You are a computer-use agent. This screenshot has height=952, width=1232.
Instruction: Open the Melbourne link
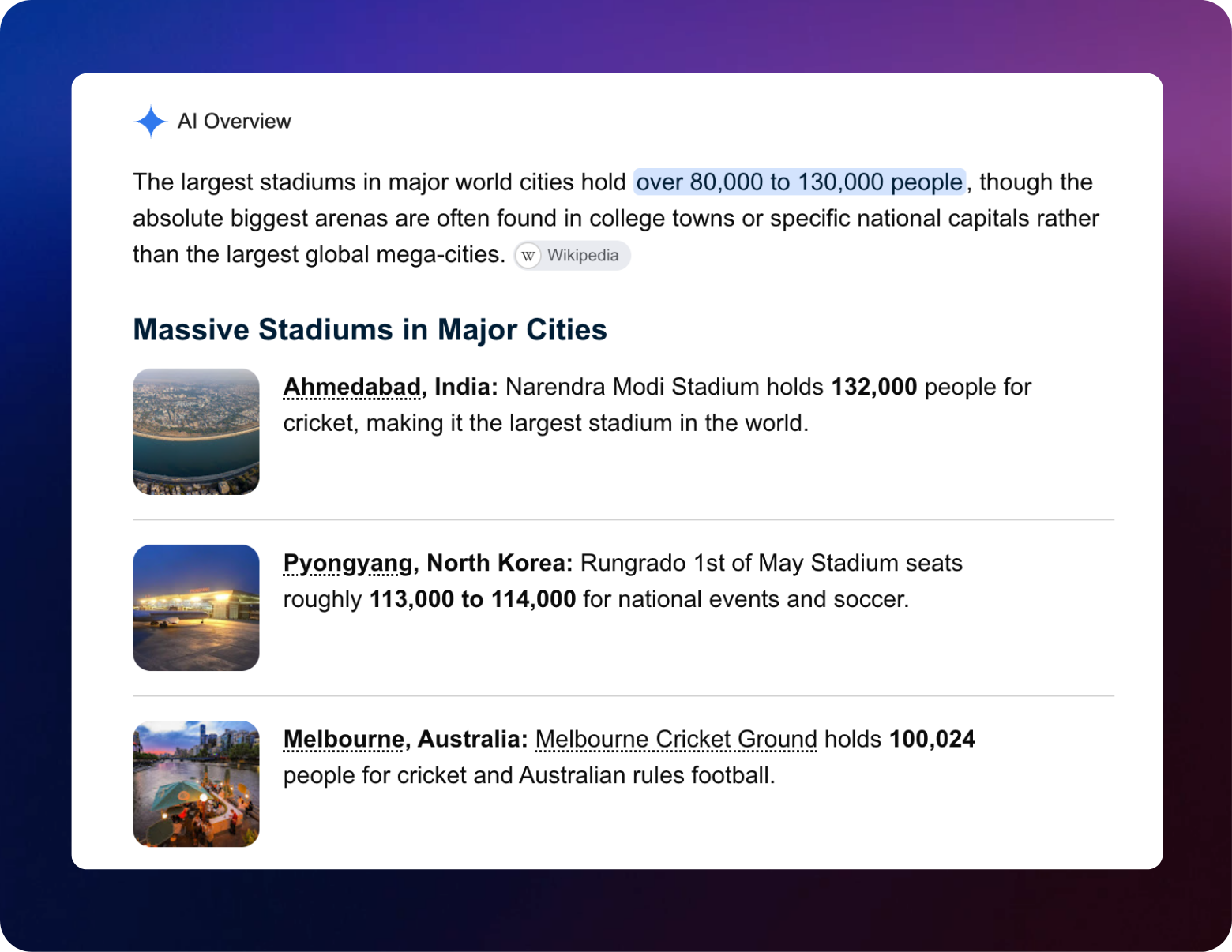tap(344, 740)
